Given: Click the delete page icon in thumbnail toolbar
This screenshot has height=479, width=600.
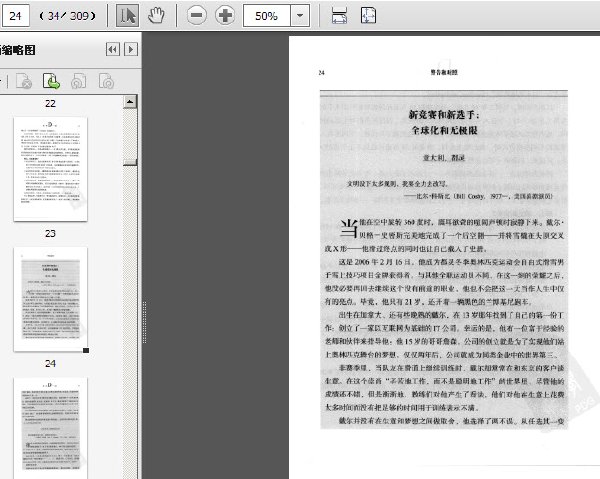Looking at the screenshot, I should click(x=24, y=81).
